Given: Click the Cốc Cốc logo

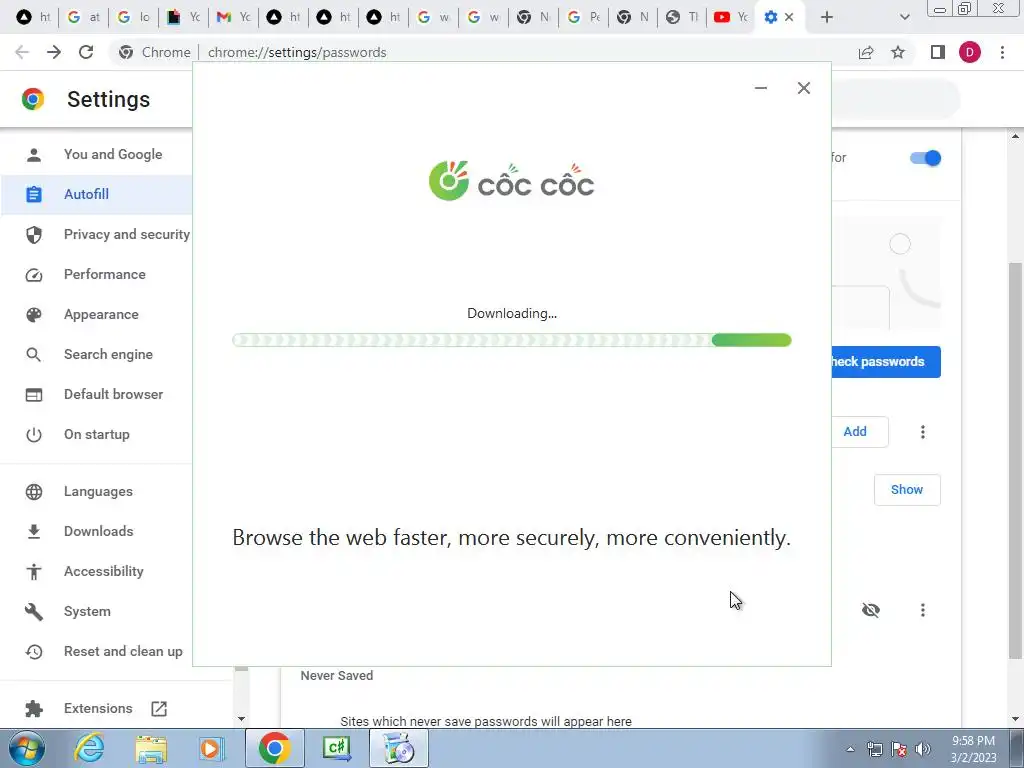Looking at the screenshot, I should [511, 181].
